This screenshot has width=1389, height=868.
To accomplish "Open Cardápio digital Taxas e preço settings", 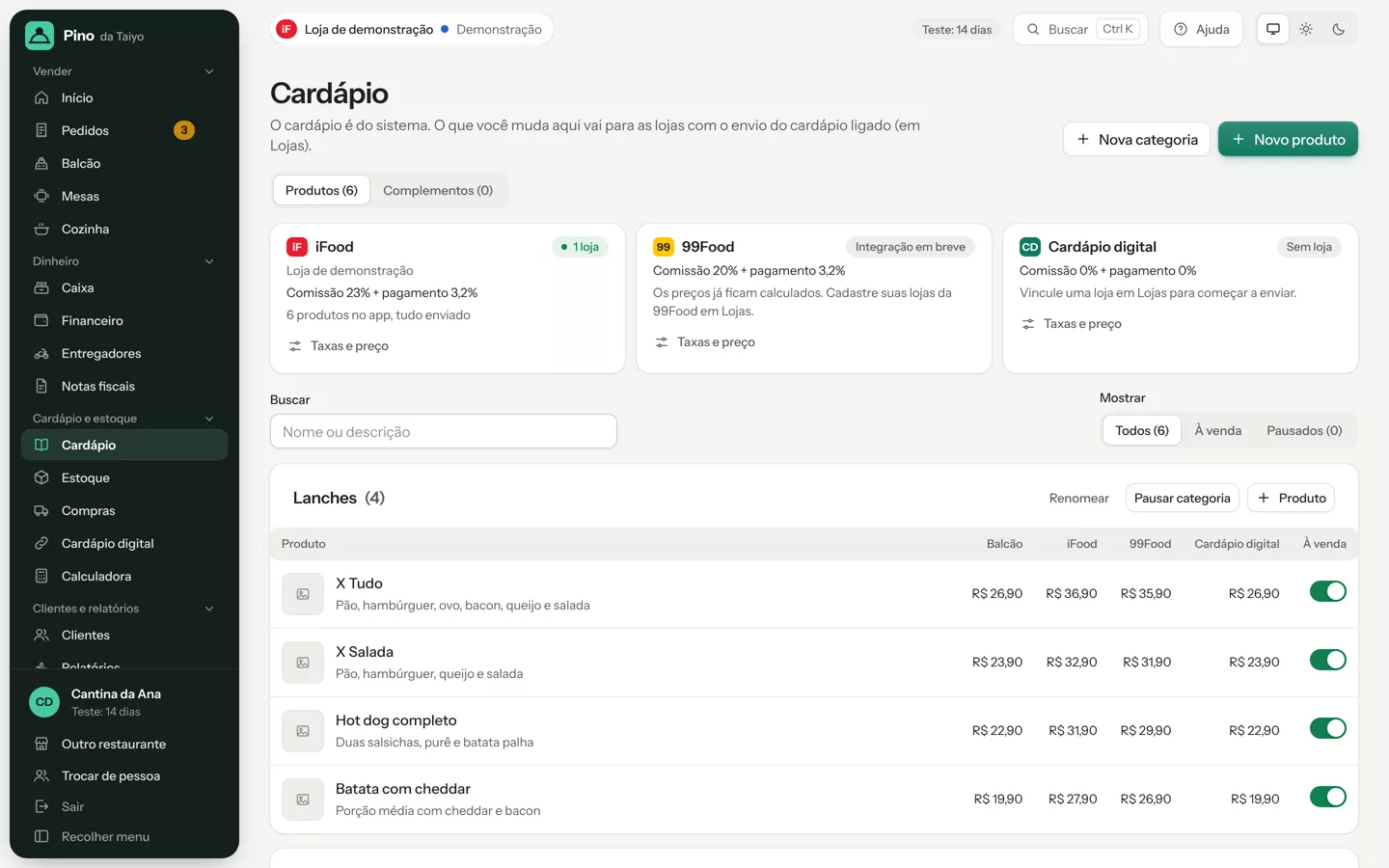I will [1072, 323].
